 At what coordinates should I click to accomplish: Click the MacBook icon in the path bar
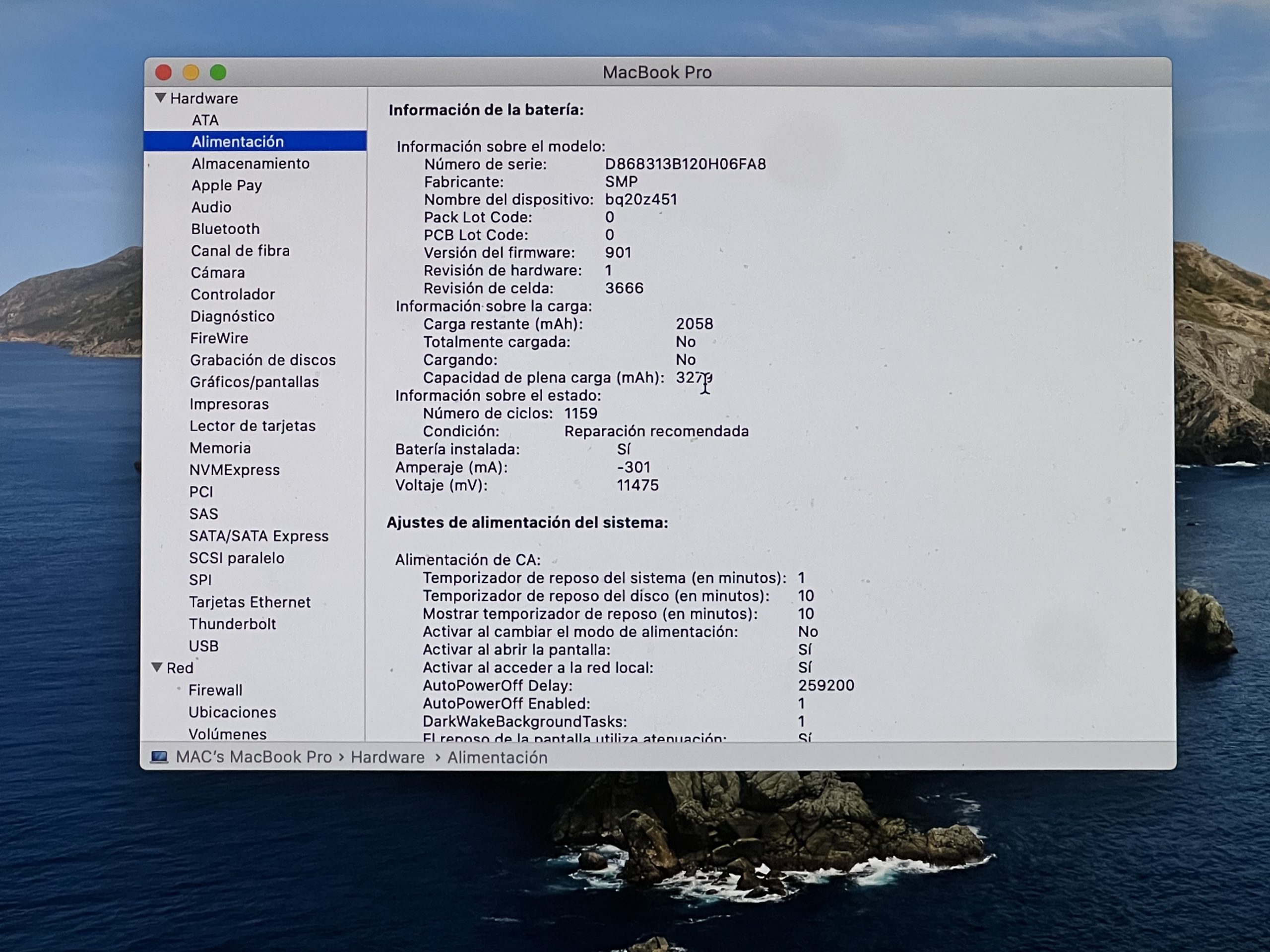click(159, 758)
